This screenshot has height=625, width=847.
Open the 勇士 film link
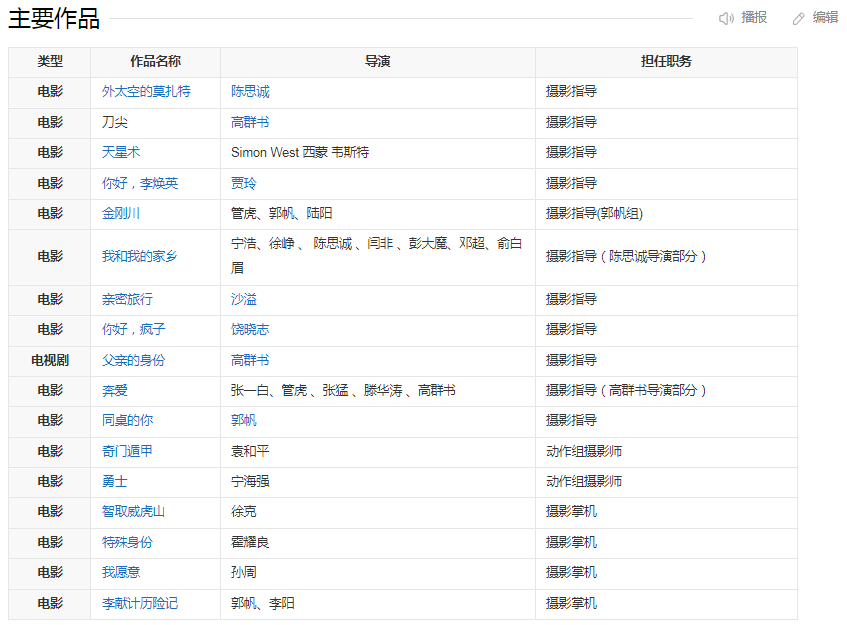click(115, 481)
